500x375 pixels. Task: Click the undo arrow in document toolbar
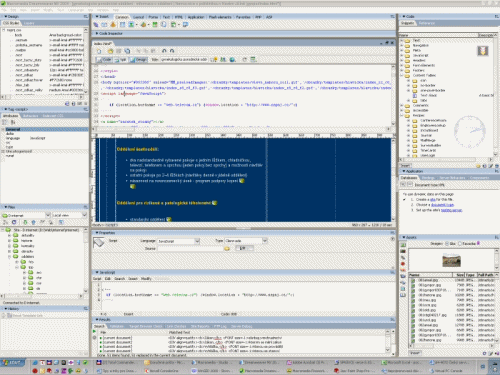(164, 51)
